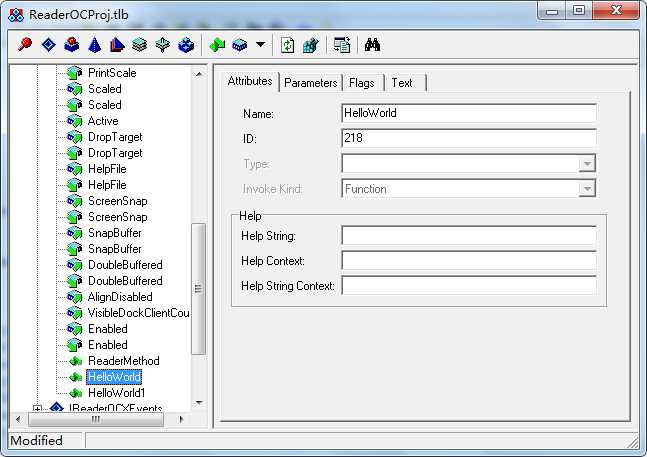This screenshot has height=457, width=647.
Task: Select the AlignDisabled tree item
Action: 120,297
